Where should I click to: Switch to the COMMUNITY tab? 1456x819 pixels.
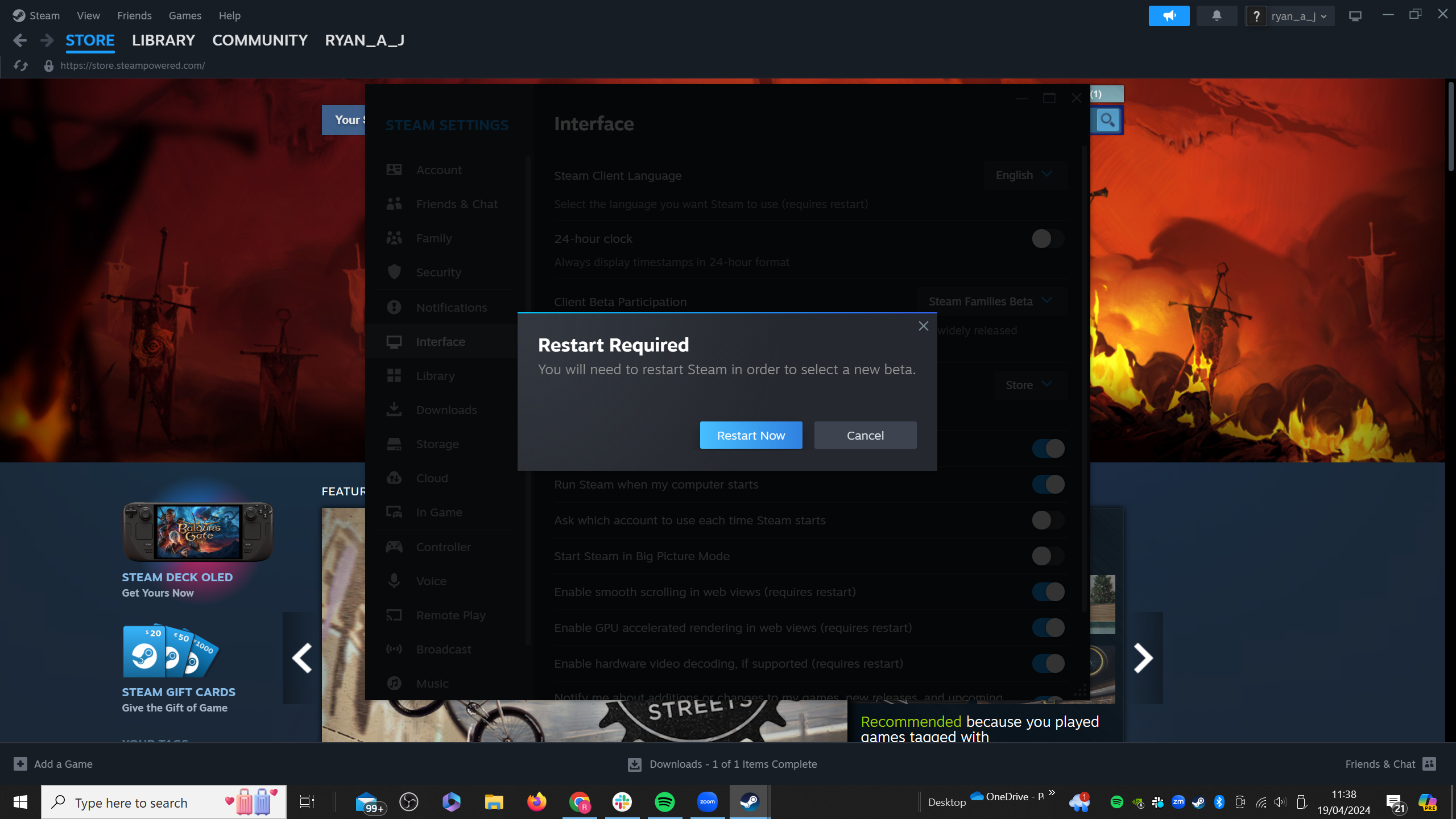click(x=260, y=40)
